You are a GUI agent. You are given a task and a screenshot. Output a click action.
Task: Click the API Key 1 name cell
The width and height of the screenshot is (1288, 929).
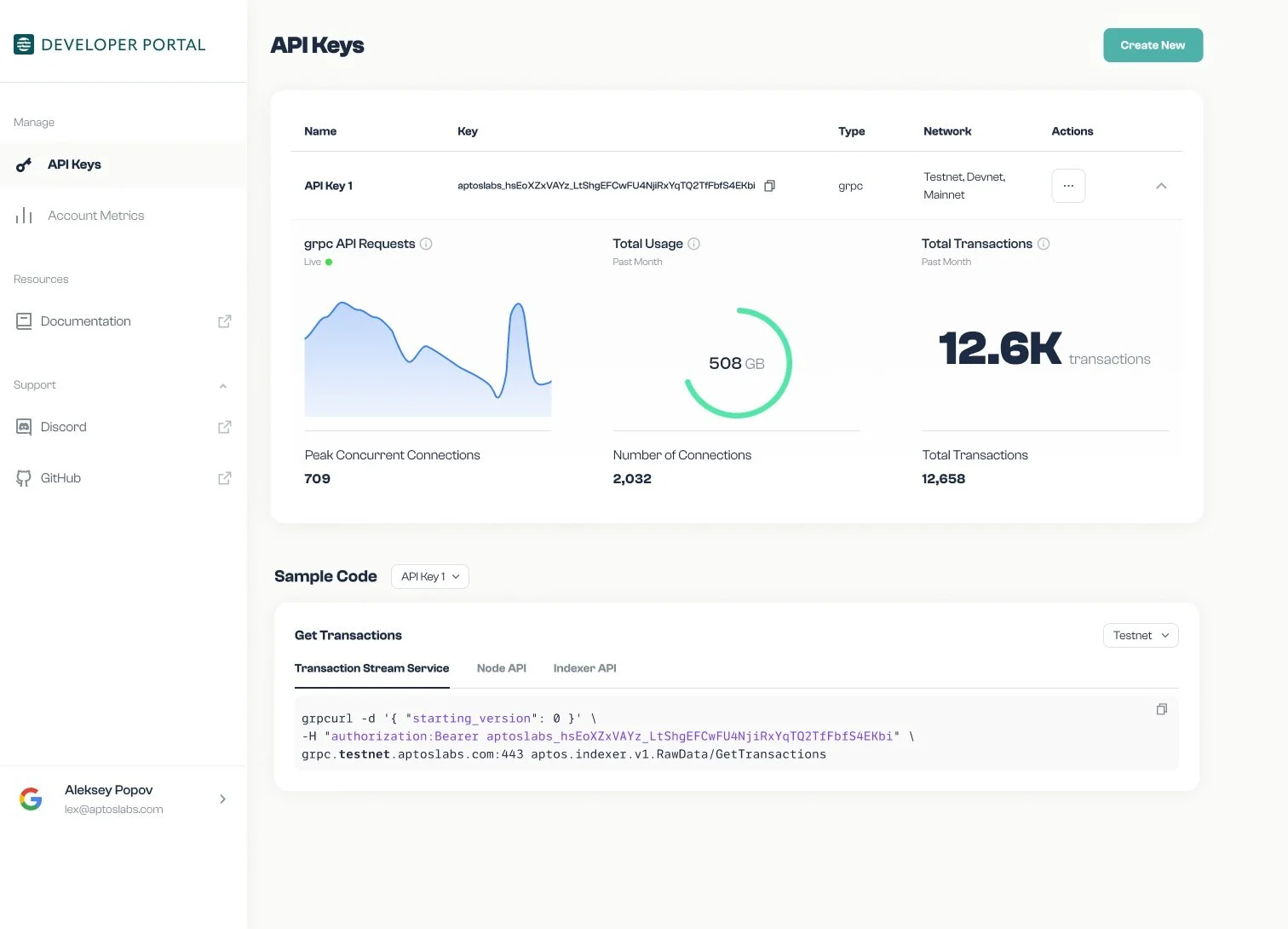coord(328,186)
